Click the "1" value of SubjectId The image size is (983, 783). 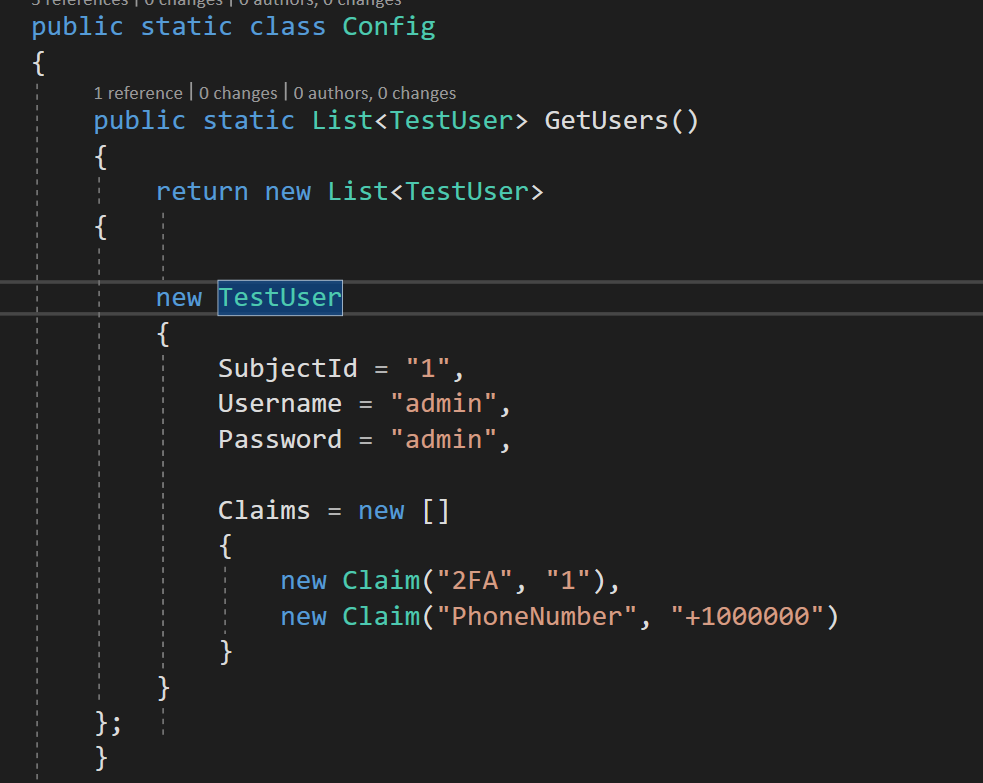pos(428,368)
